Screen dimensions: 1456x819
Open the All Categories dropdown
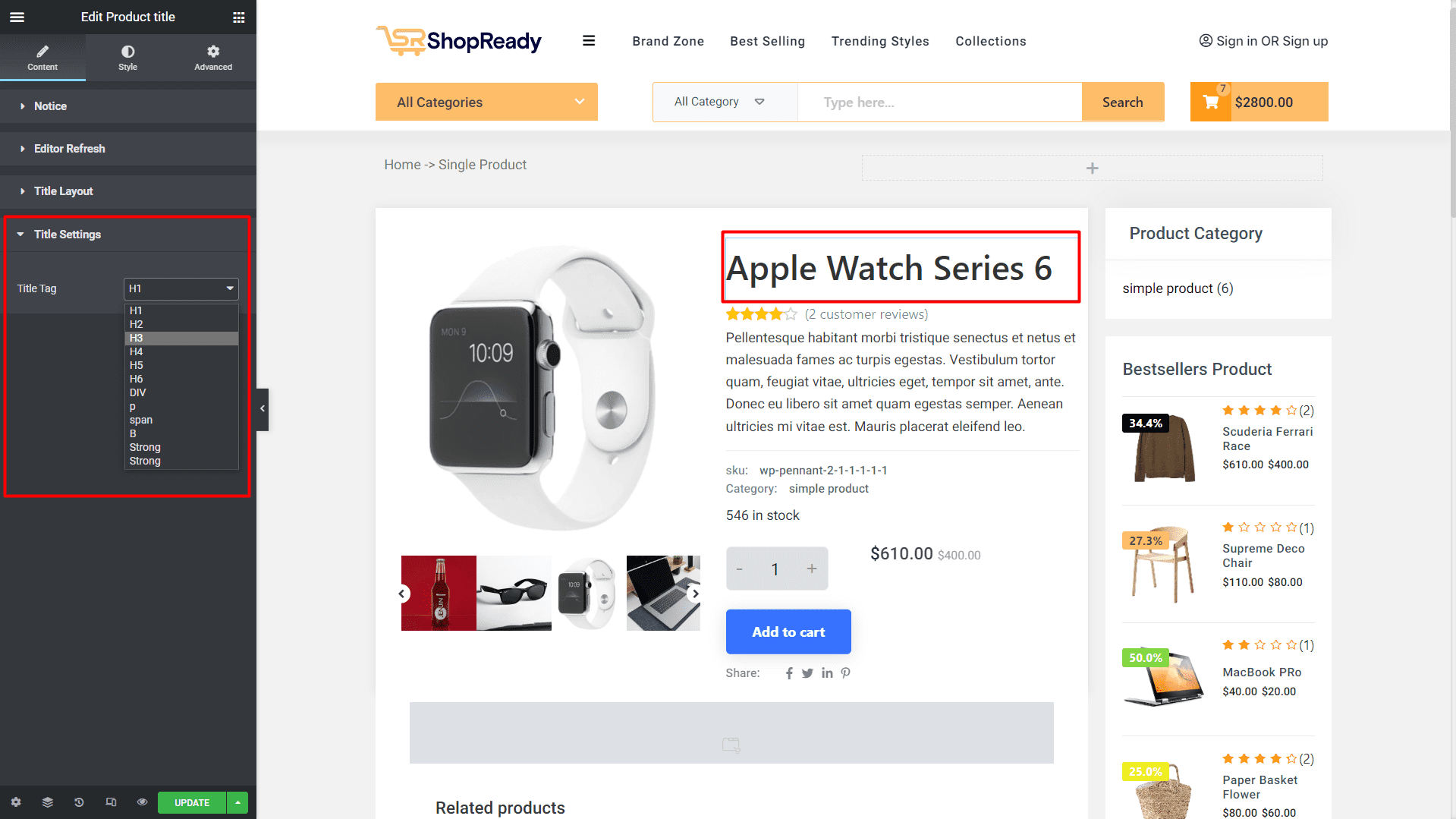click(486, 102)
